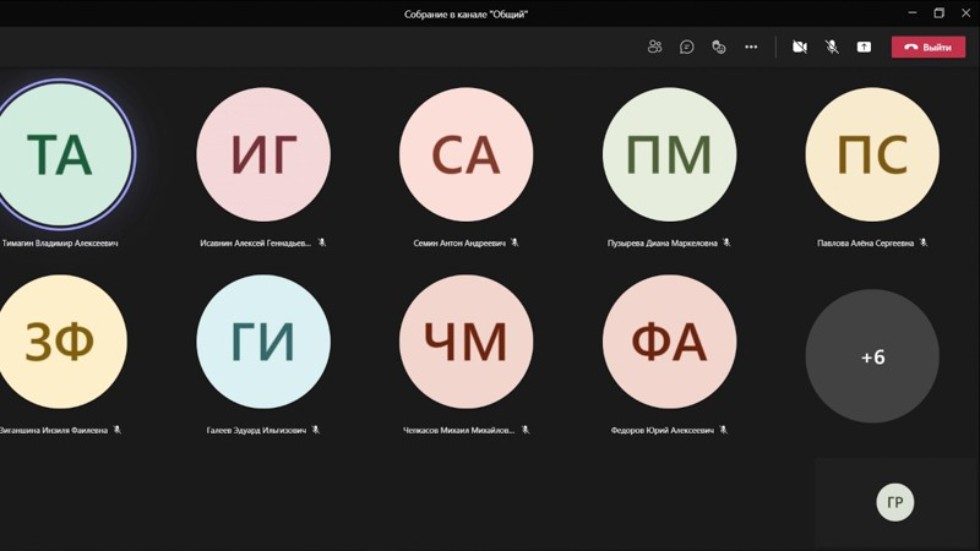Click the ГР self-view avatar
Viewport: 980px width, 551px height.
(x=895, y=503)
